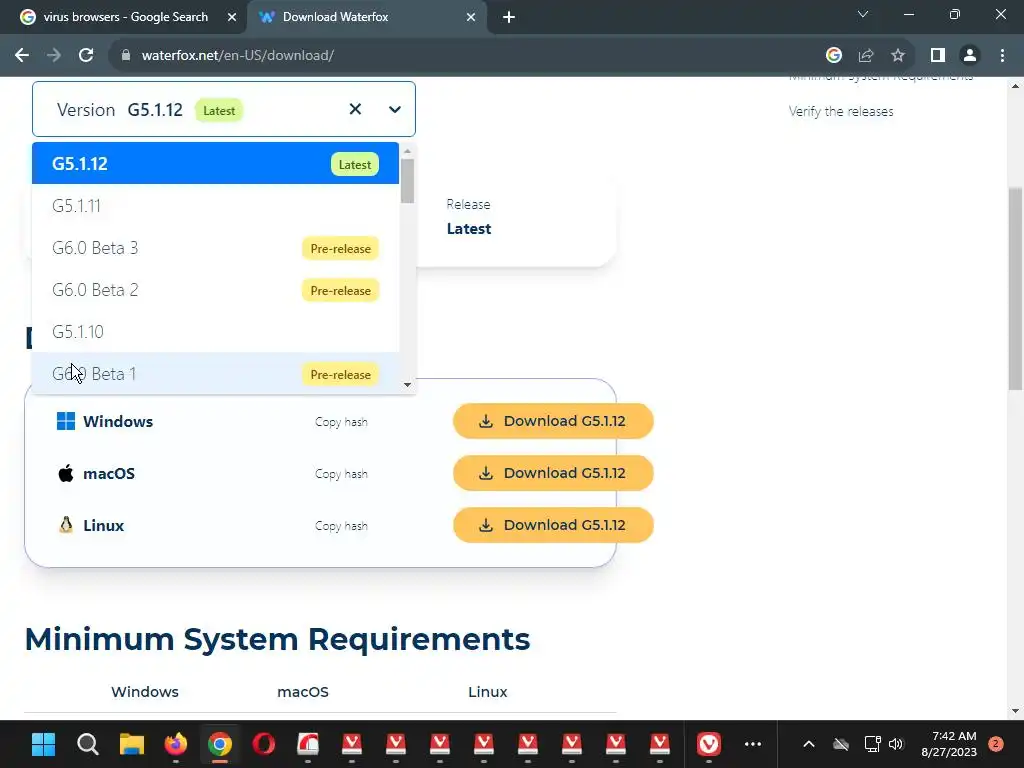Copy hash for the Windows build
Viewport: 1024px width, 768px height.
coord(341,422)
